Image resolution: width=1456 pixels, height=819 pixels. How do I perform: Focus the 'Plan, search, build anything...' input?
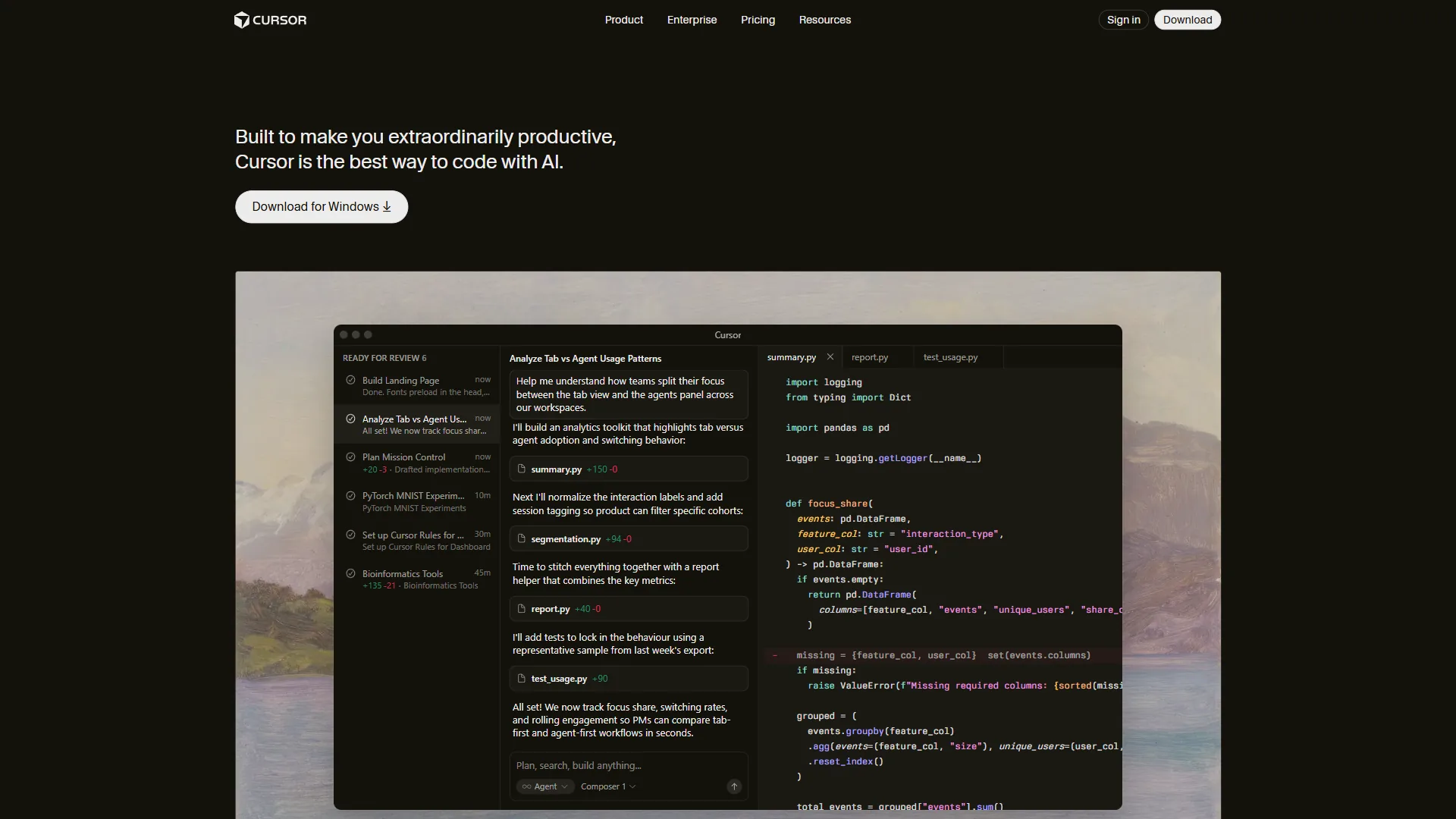click(628, 765)
